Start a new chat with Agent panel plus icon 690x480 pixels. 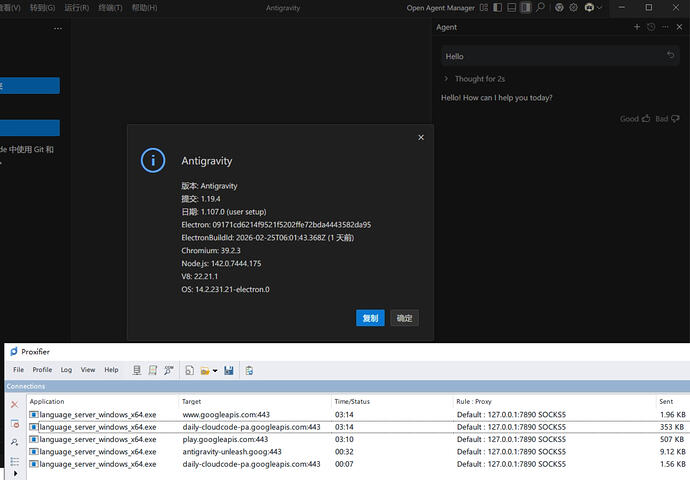tap(637, 27)
